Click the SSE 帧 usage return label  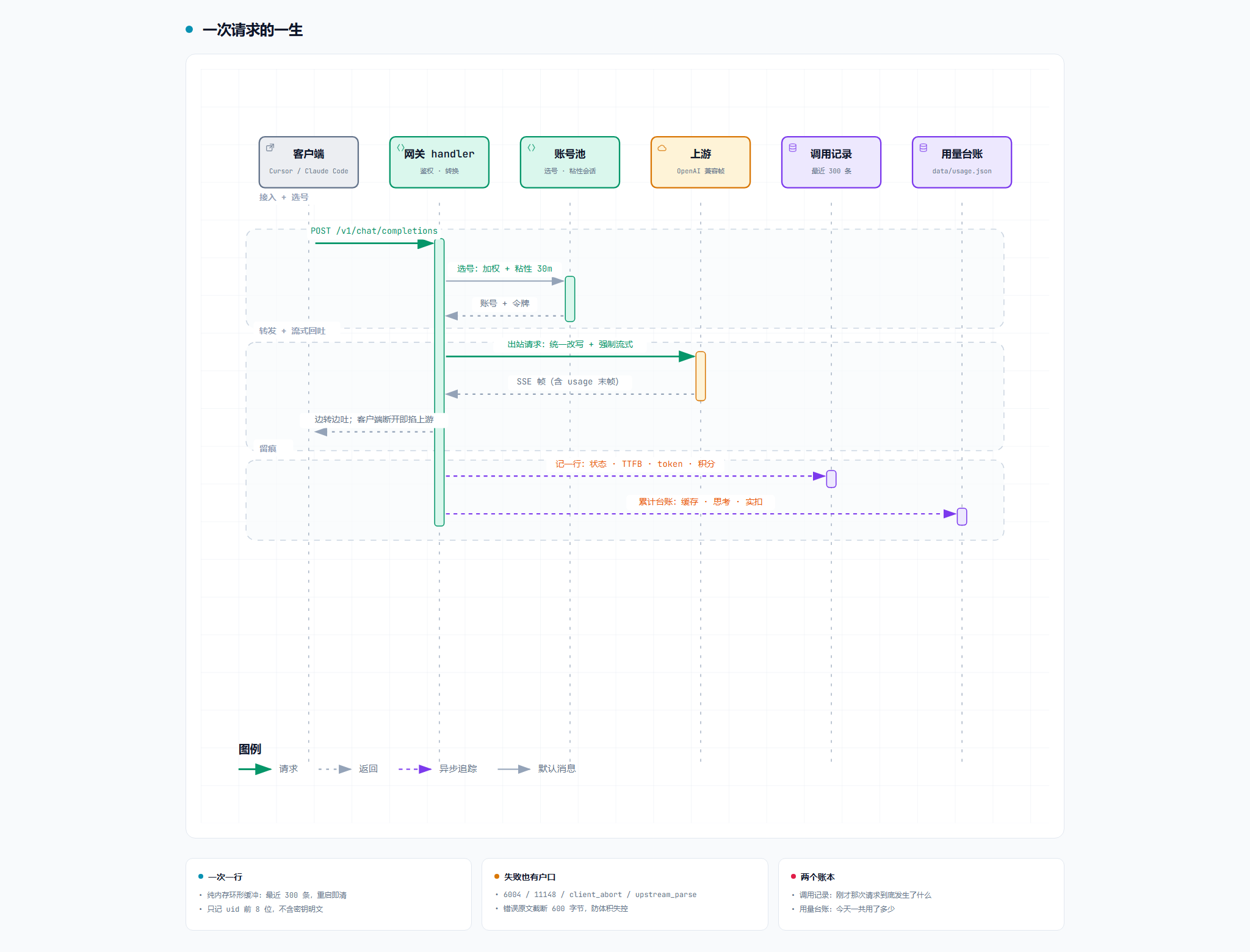tap(568, 381)
